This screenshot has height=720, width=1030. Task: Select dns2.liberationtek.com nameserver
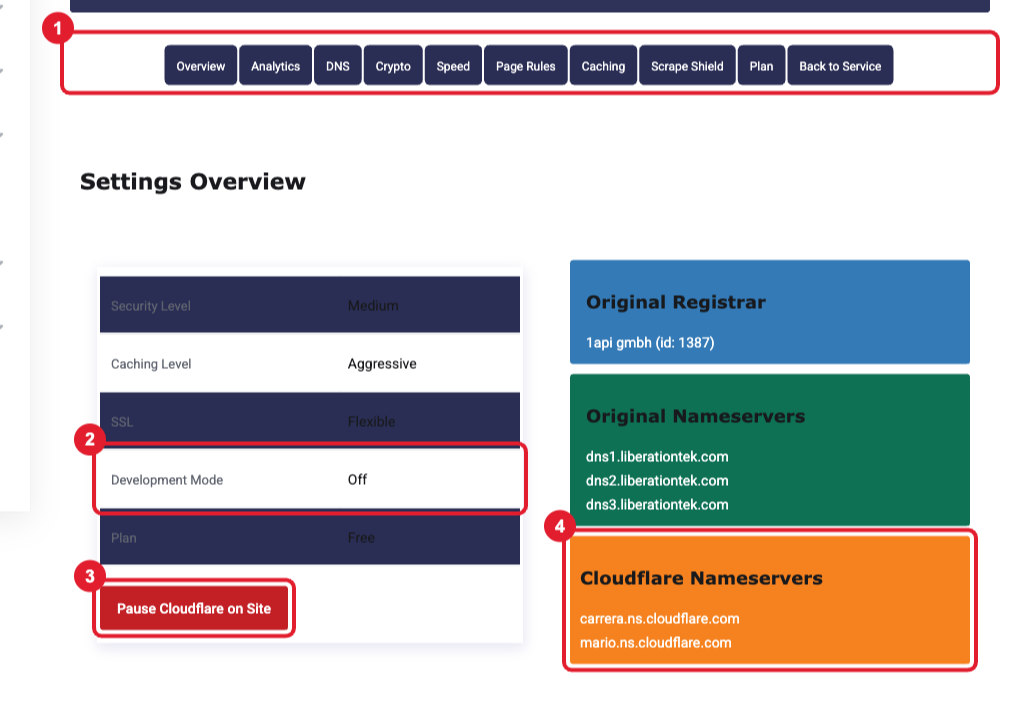(x=657, y=481)
